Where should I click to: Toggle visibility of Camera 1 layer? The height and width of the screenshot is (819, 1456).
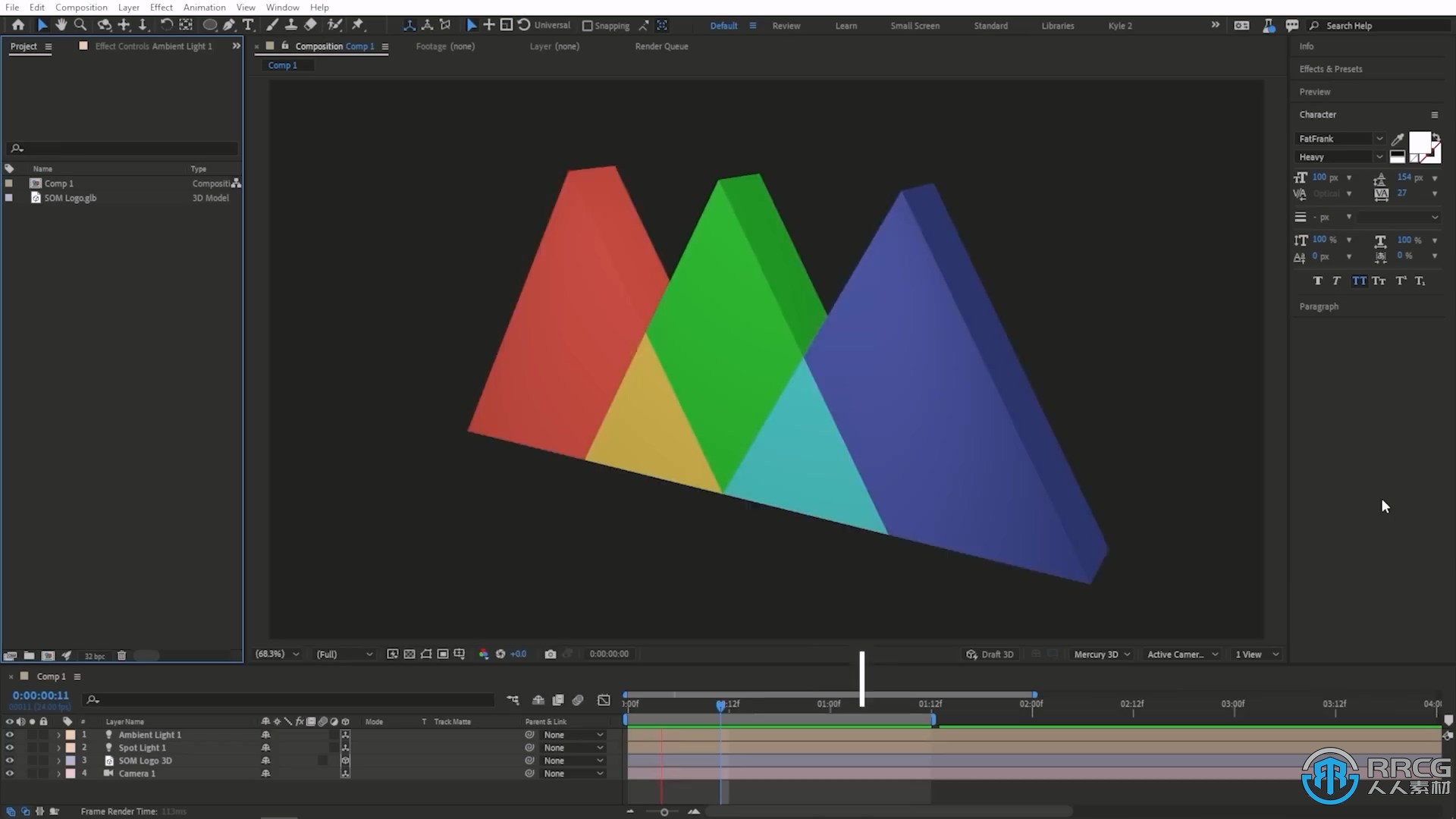coord(8,773)
